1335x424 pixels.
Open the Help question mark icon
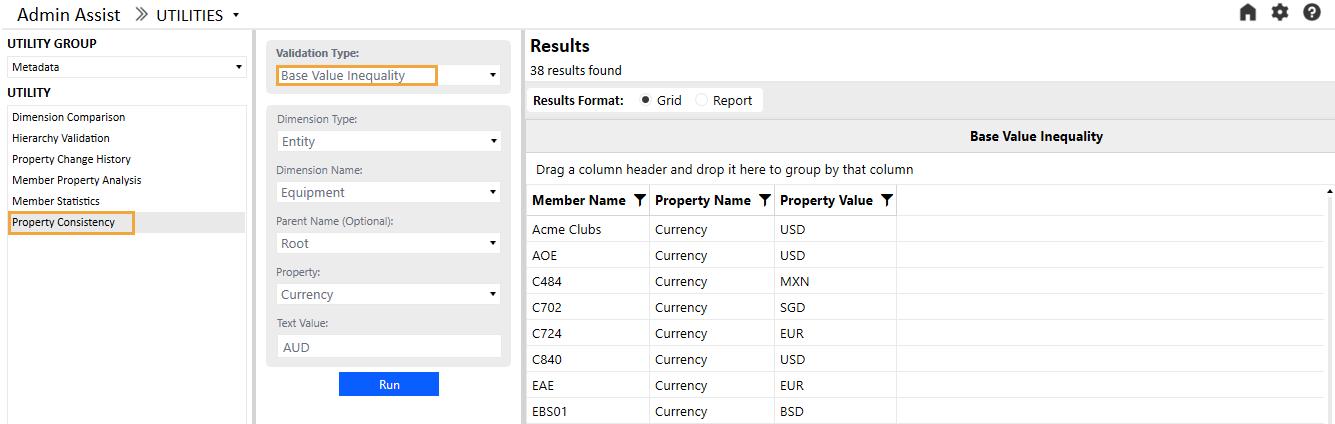click(x=1312, y=13)
